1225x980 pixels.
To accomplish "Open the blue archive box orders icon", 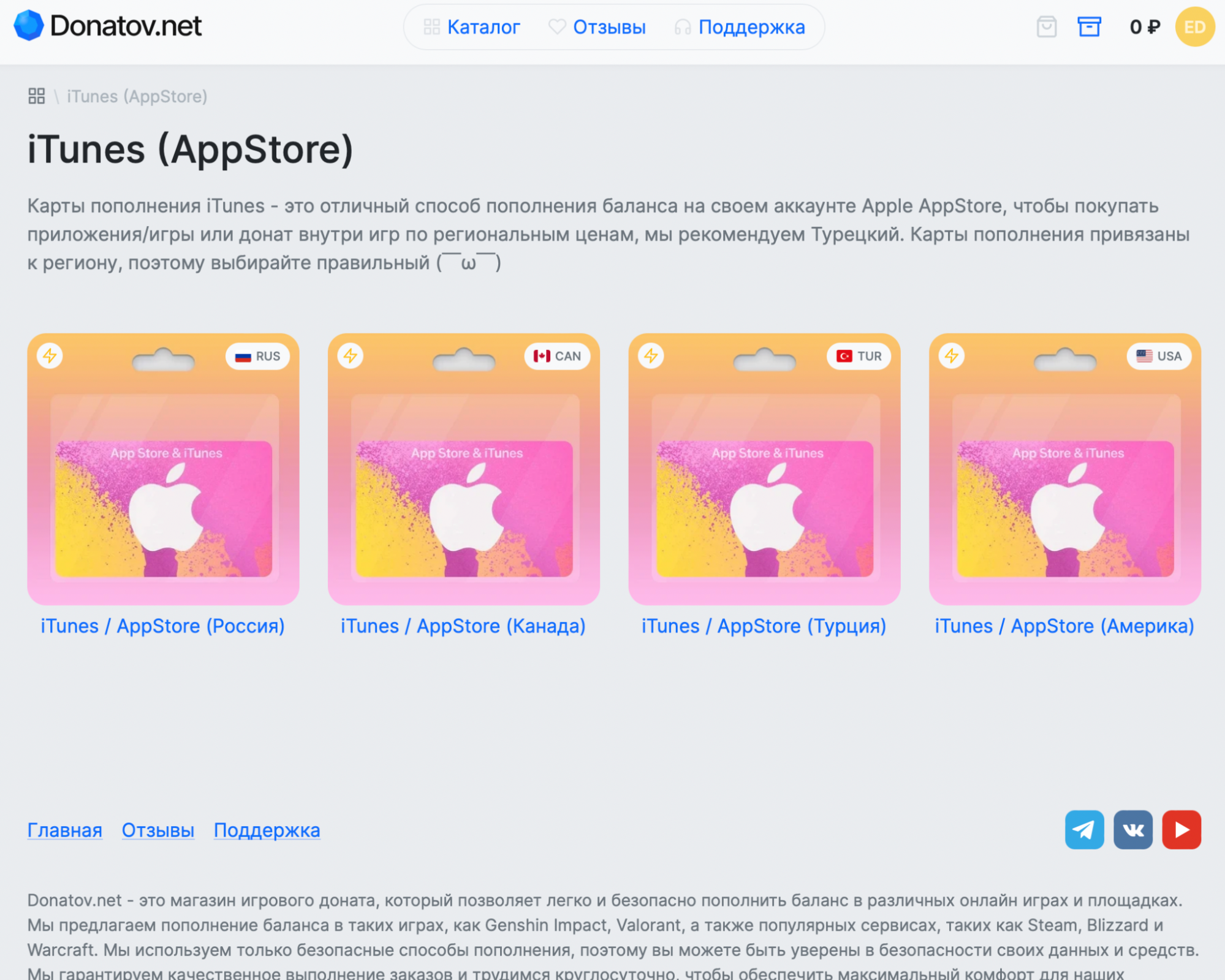I will (x=1089, y=27).
